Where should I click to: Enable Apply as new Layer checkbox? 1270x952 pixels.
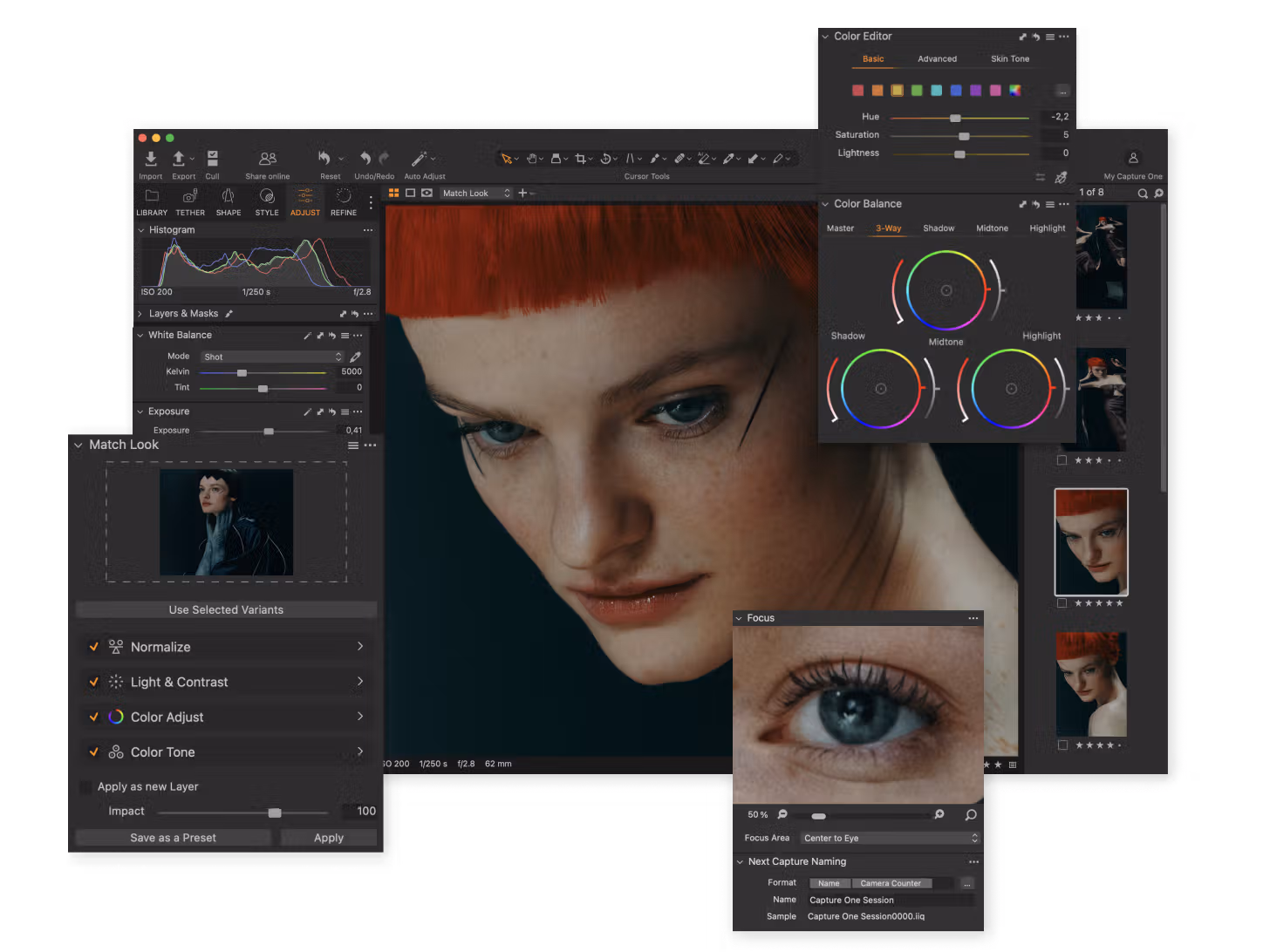point(85,787)
